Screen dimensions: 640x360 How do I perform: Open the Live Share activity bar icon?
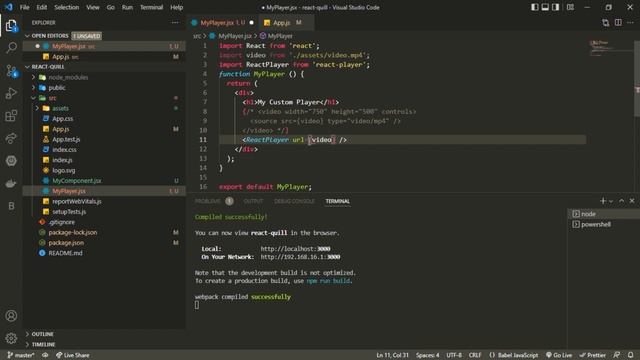coord(11,138)
